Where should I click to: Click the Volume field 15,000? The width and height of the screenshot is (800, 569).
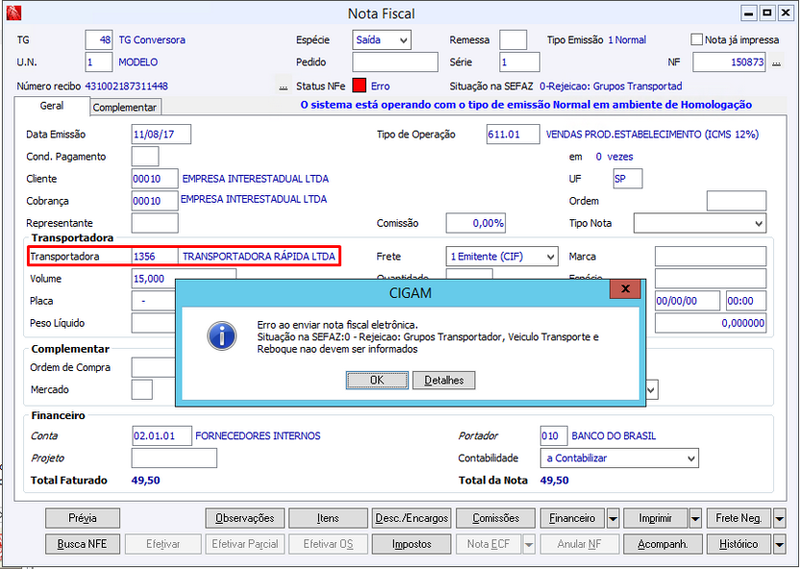(x=184, y=279)
